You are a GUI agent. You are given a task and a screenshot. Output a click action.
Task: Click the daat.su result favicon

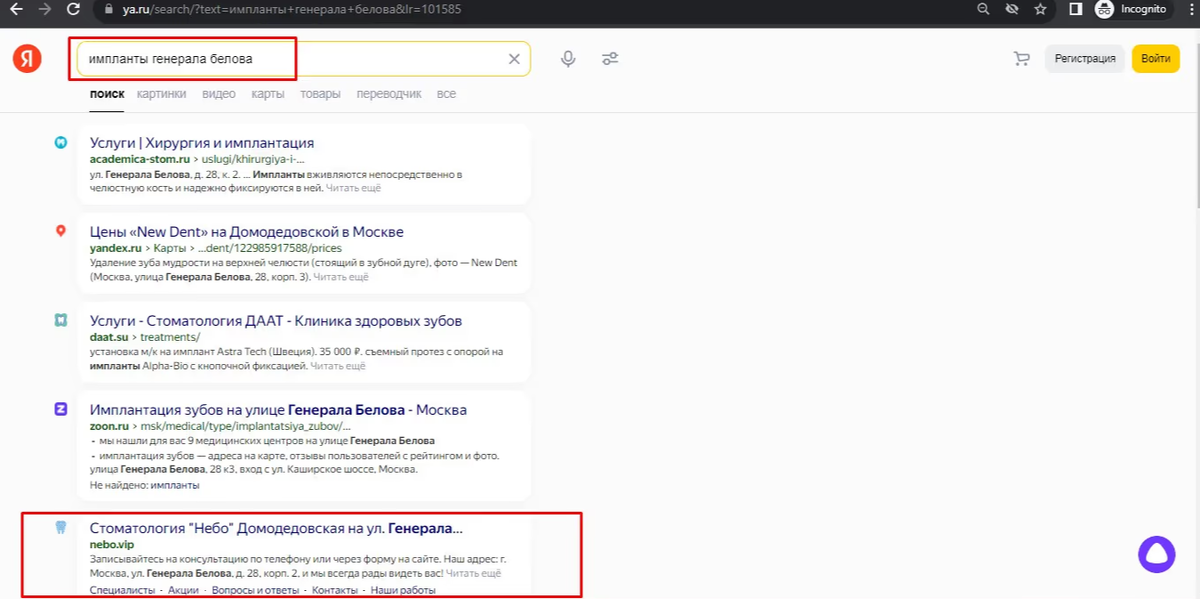pyautogui.click(x=61, y=321)
